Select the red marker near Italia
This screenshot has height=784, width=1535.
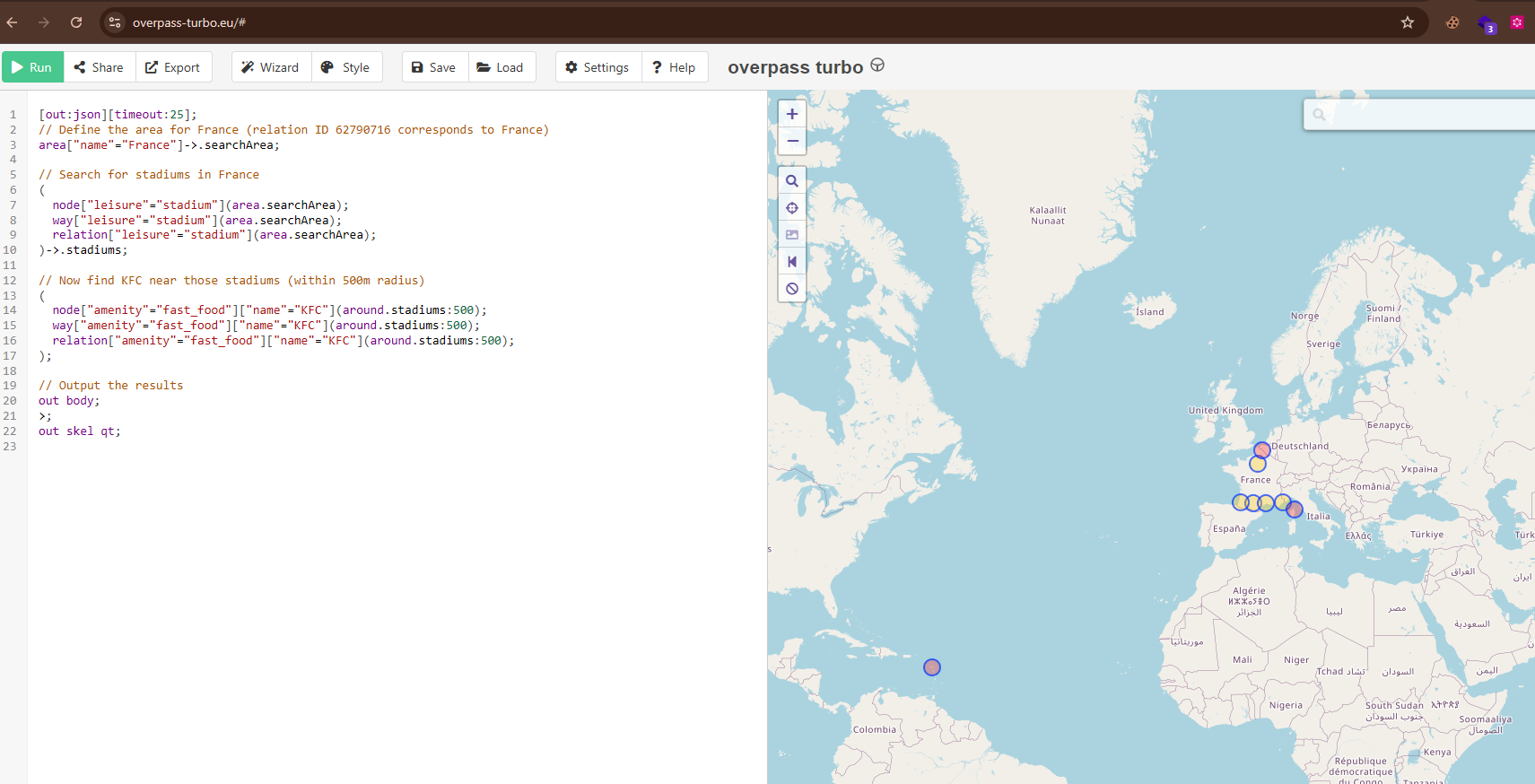1295,510
